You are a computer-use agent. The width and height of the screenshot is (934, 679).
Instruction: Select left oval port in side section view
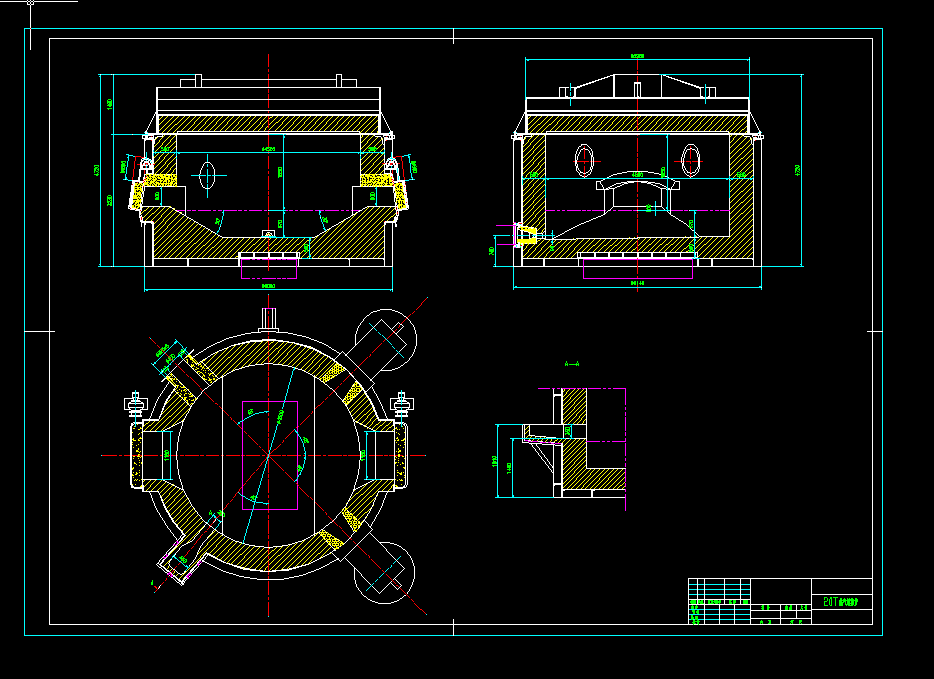584,160
